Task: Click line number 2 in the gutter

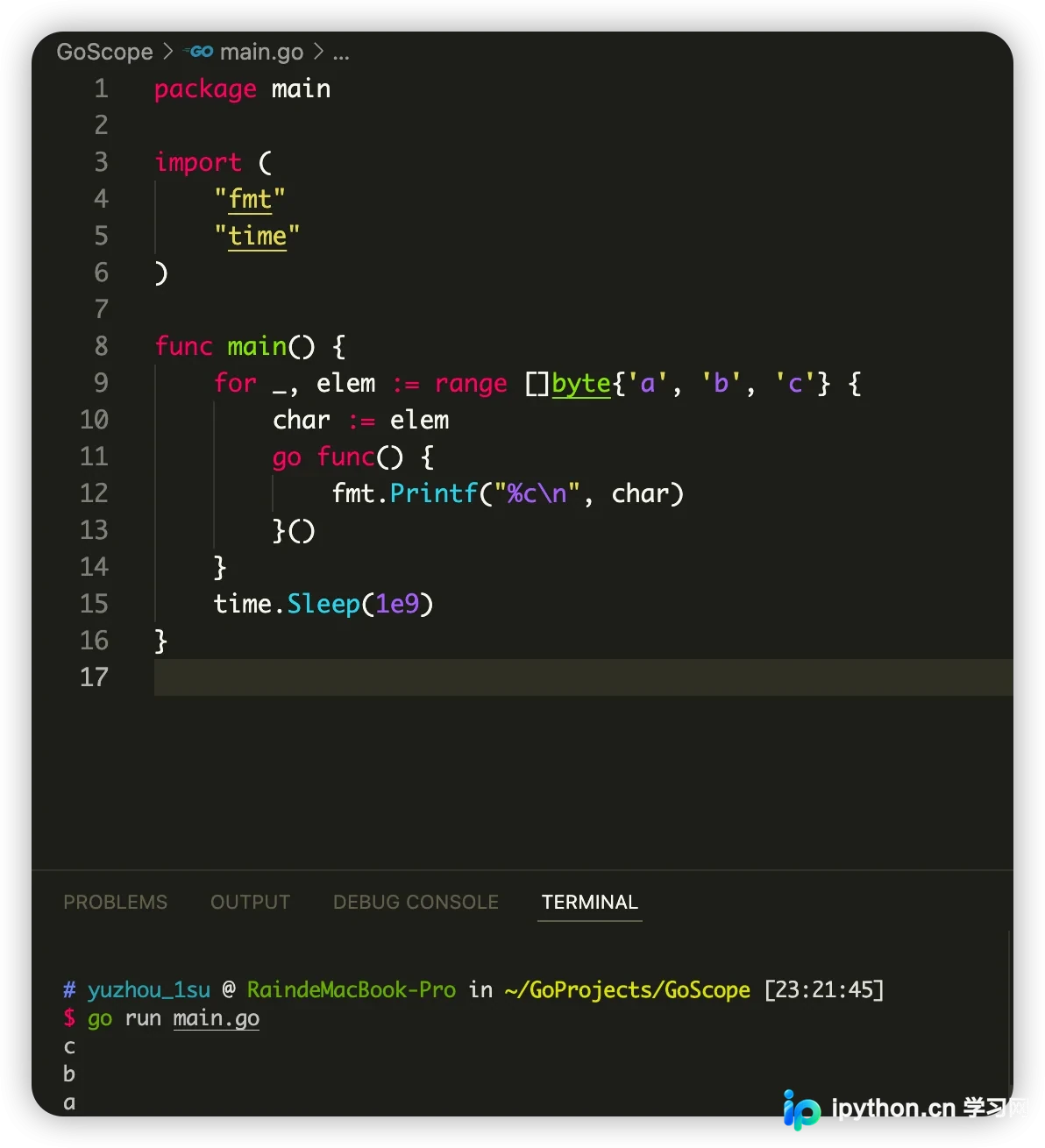Action: (x=102, y=125)
